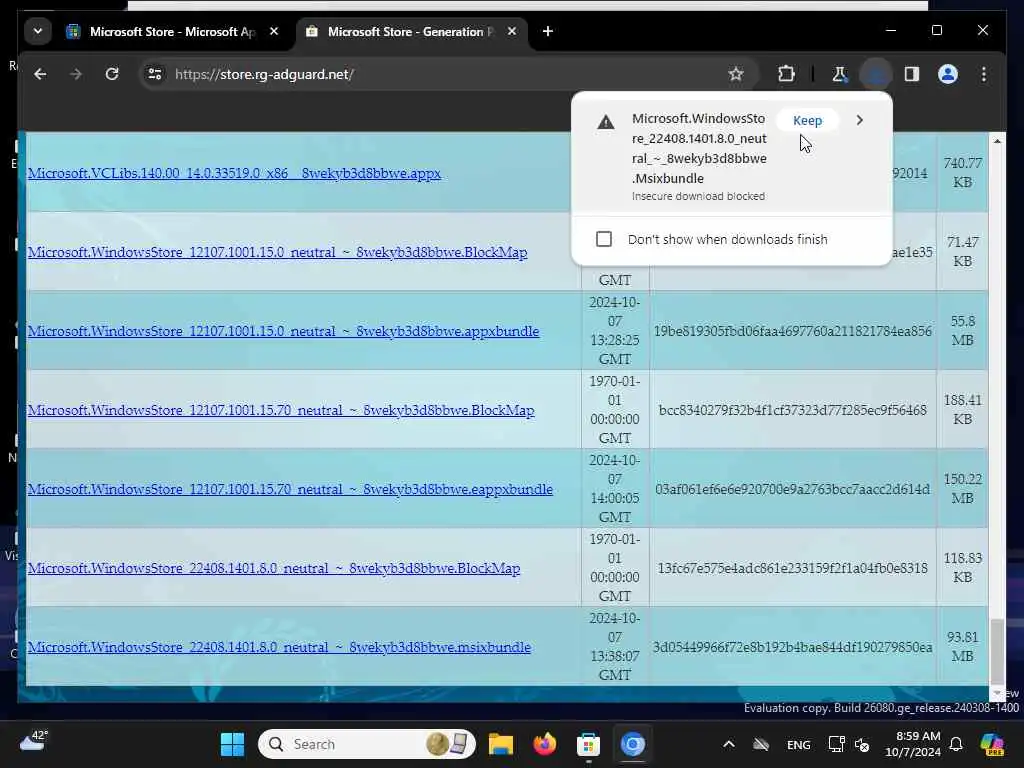Click the page scrollbar up arrow

click(997, 140)
